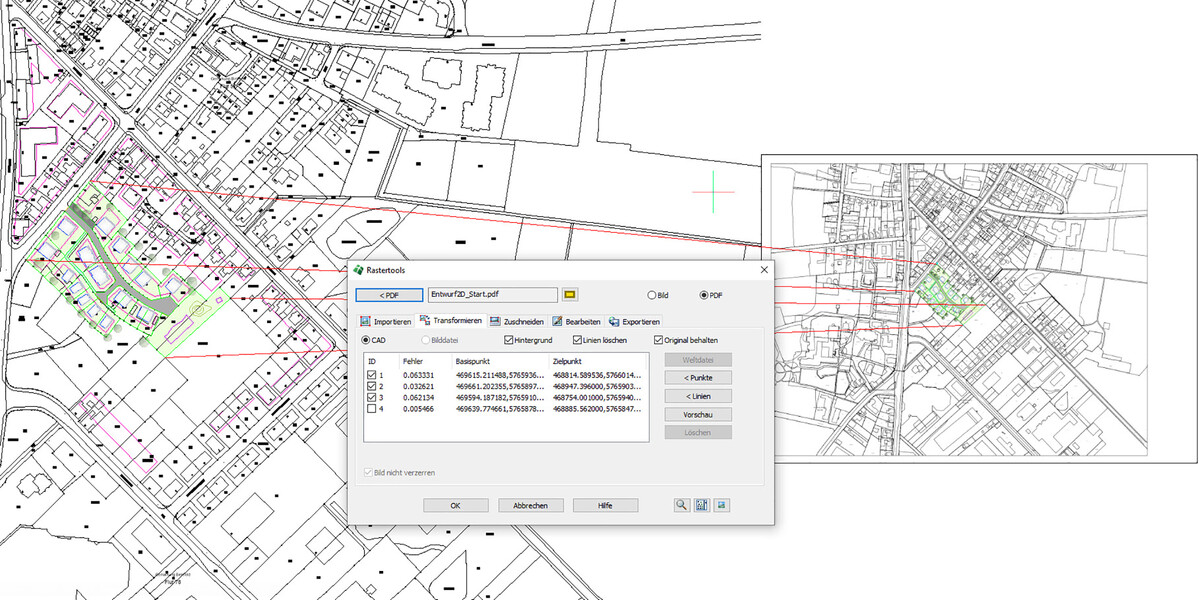This screenshot has height=600, width=1199.
Task: Click the green crosshair cursor on the map
Action: point(713,191)
